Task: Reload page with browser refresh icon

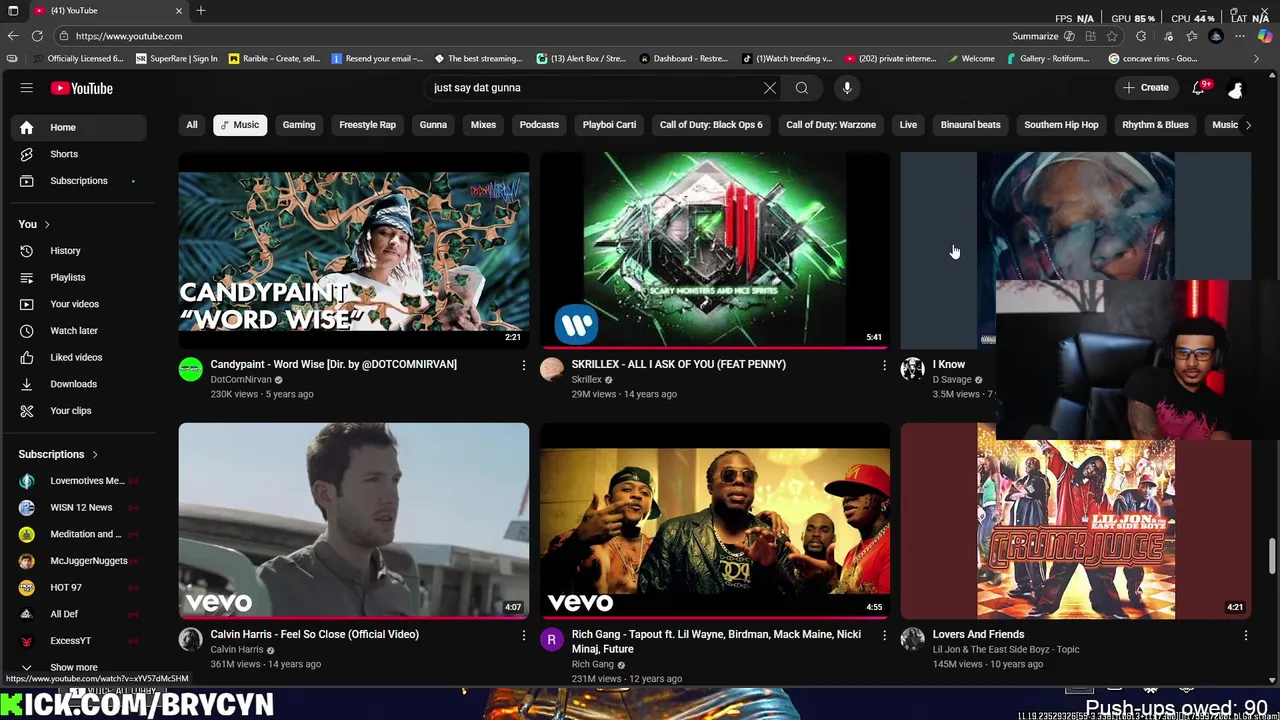Action: click(37, 36)
